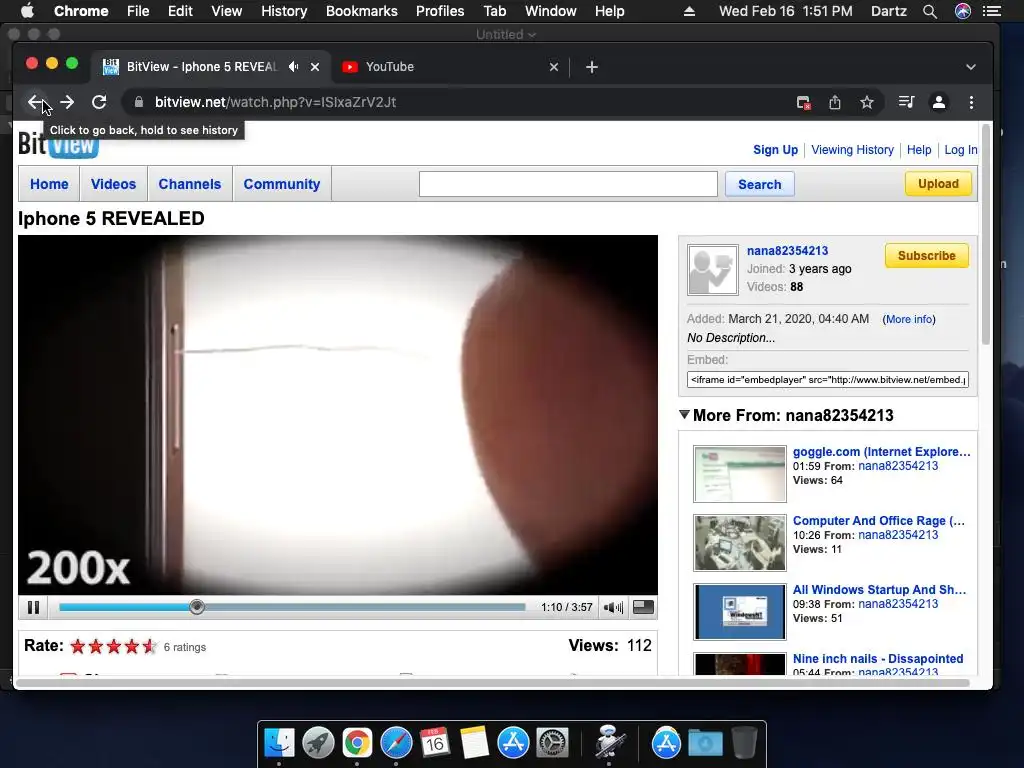
Task: Go back with the browser back arrow
Action: pos(35,103)
